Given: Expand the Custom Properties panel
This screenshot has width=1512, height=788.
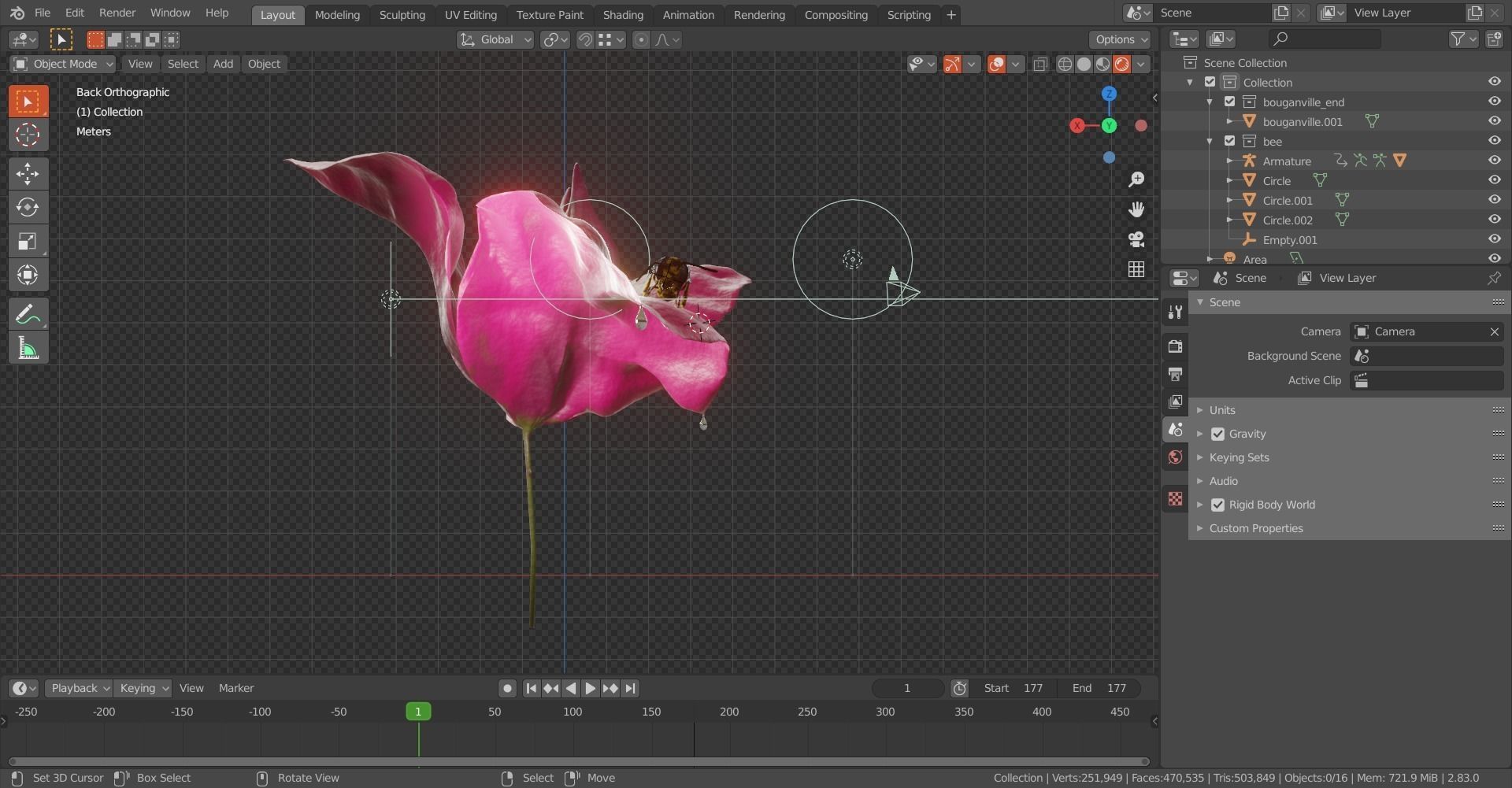Looking at the screenshot, I should (x=1255, y=528).
